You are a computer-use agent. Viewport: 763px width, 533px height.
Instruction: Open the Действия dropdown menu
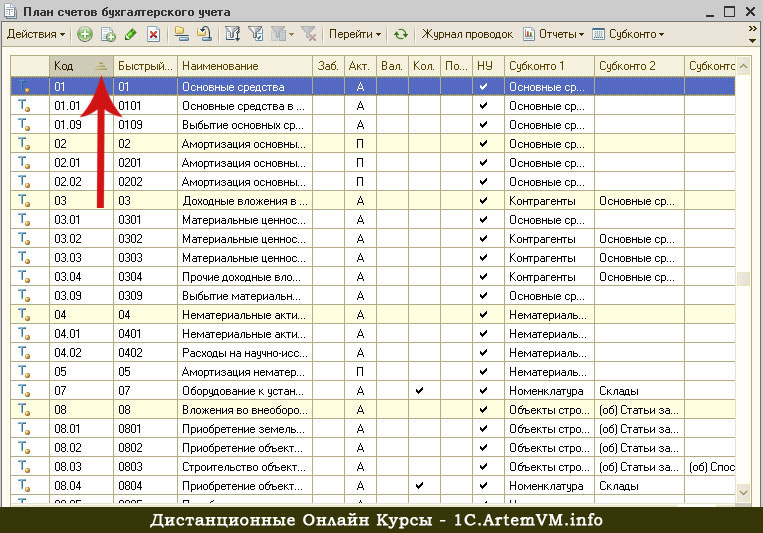pos(36,35)
